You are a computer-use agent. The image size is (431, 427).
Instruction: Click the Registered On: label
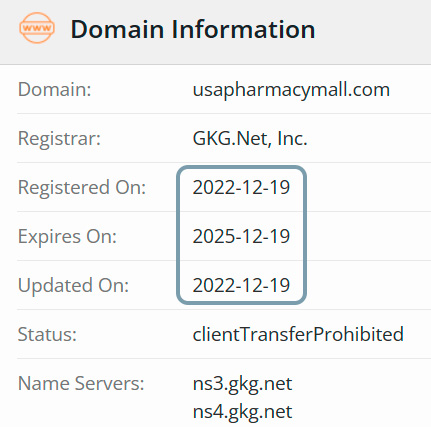82,187
